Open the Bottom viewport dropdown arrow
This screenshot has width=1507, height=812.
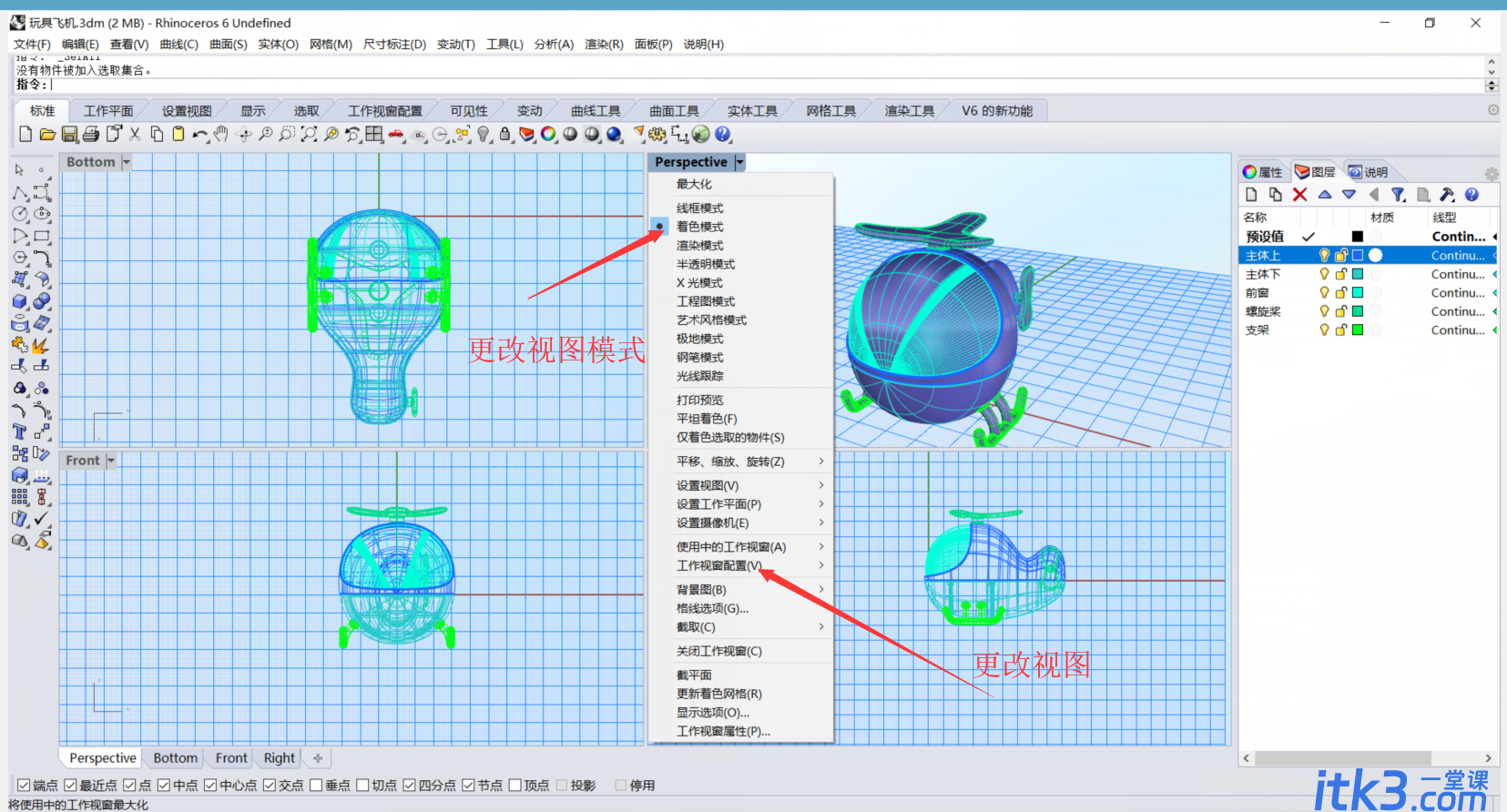click(127, 162)
